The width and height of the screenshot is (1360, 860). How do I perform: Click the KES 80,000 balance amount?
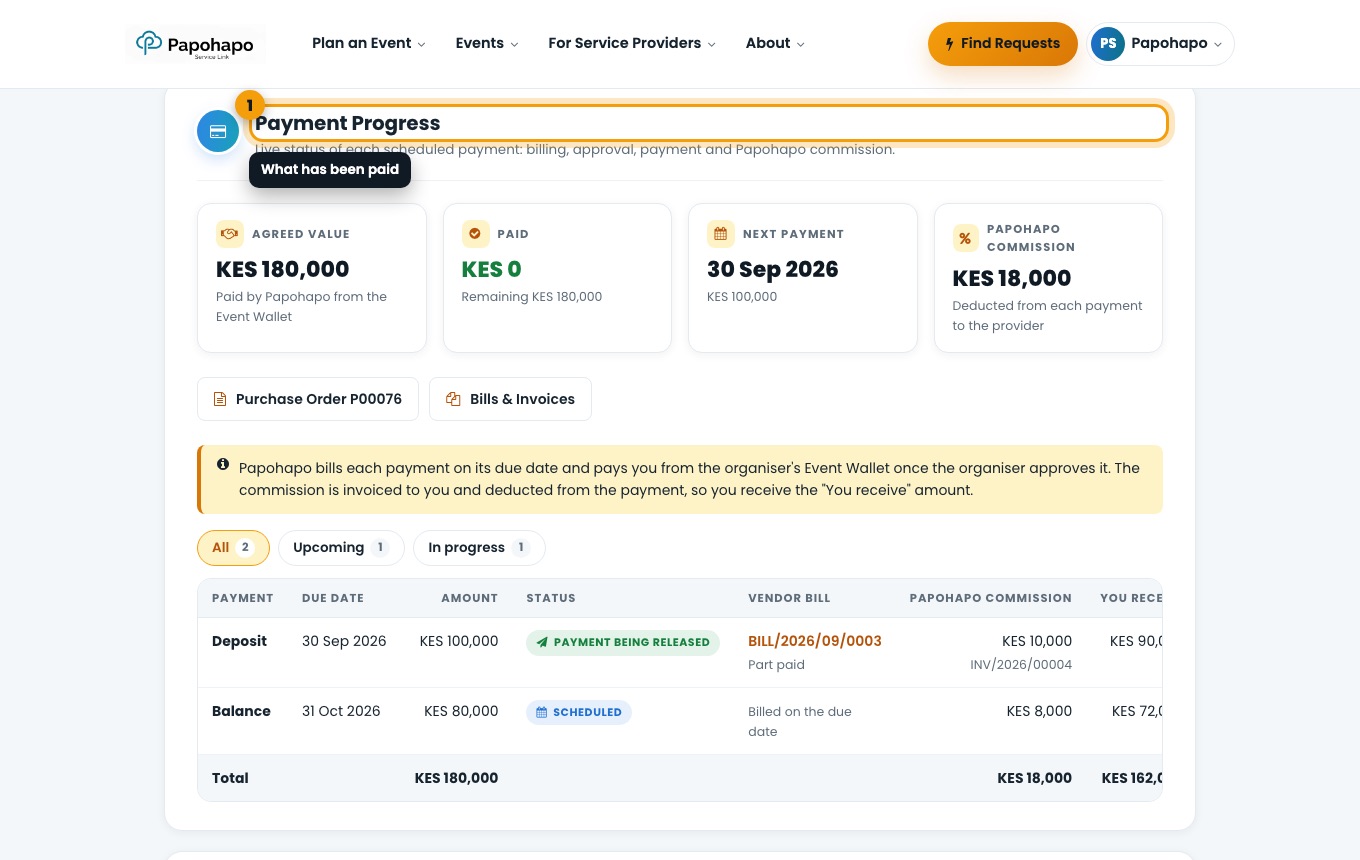tap(461, 711)
